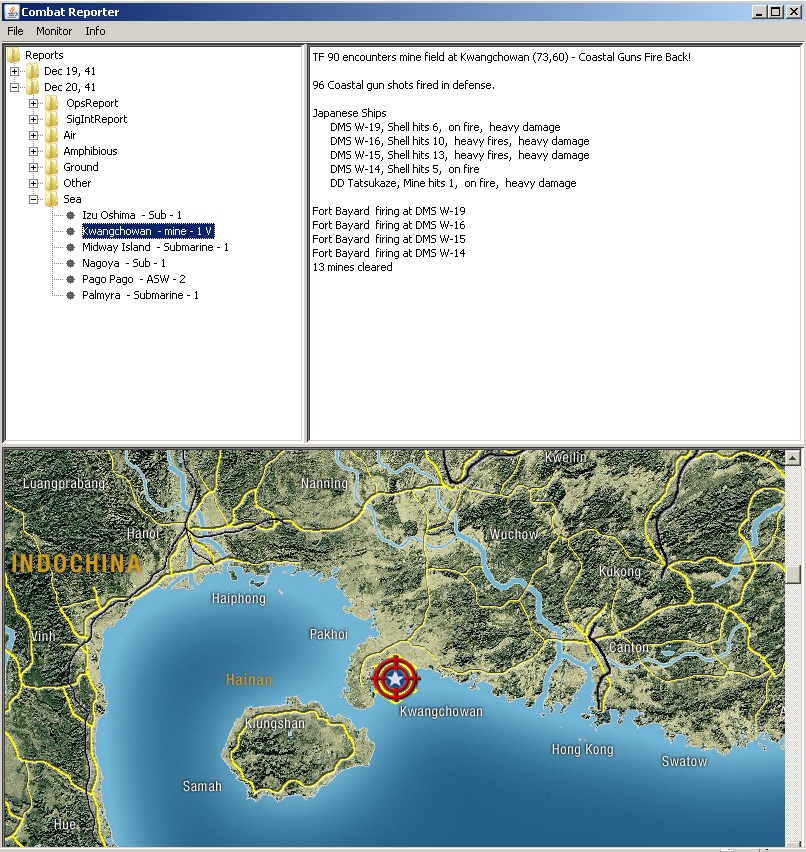The width and height of the screenshot is (806, 852).
Task: Click the Ground folder icon
Action: pos(52,167)
